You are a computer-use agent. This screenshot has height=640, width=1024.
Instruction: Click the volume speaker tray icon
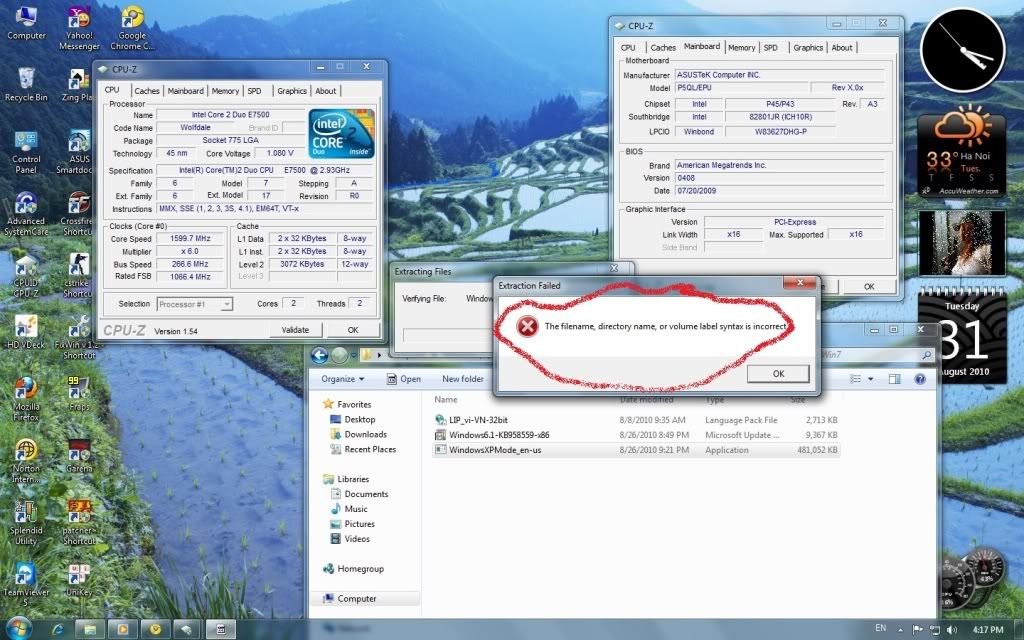point(952,630)
